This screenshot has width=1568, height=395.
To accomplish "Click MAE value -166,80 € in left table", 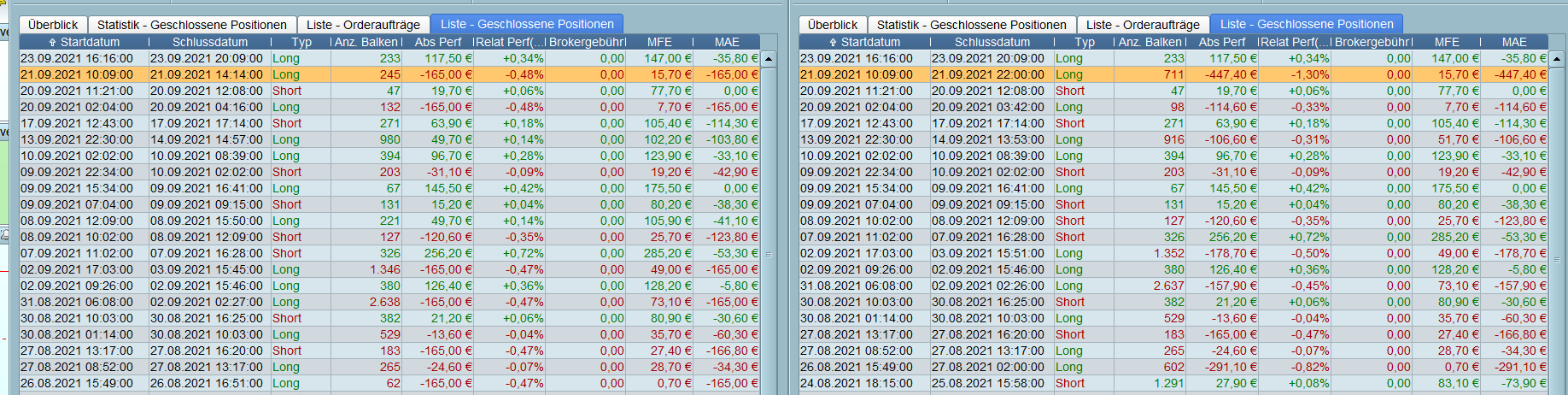I will [732, 351].
